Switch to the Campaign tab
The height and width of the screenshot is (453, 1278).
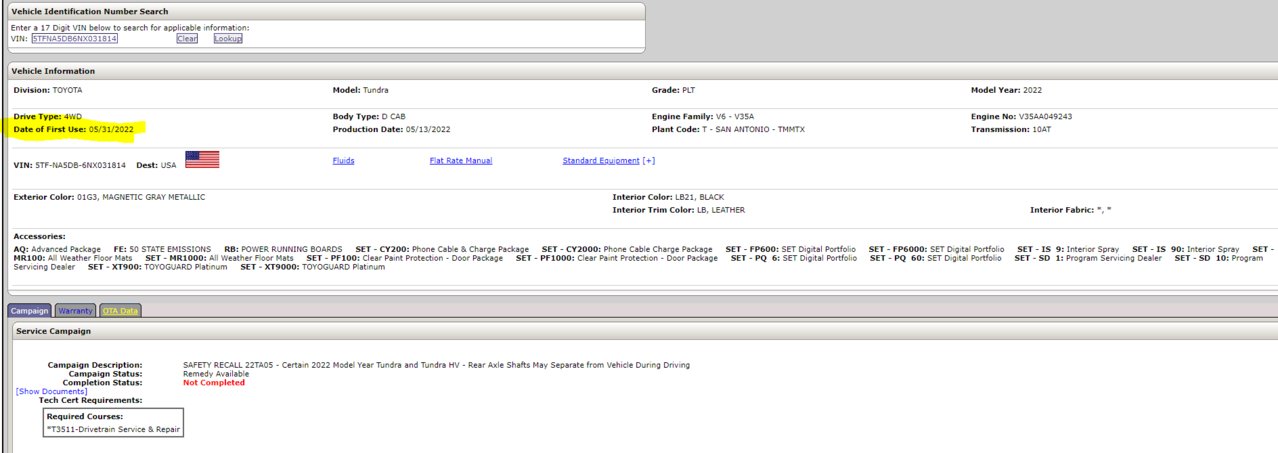(x=29, y=310)
